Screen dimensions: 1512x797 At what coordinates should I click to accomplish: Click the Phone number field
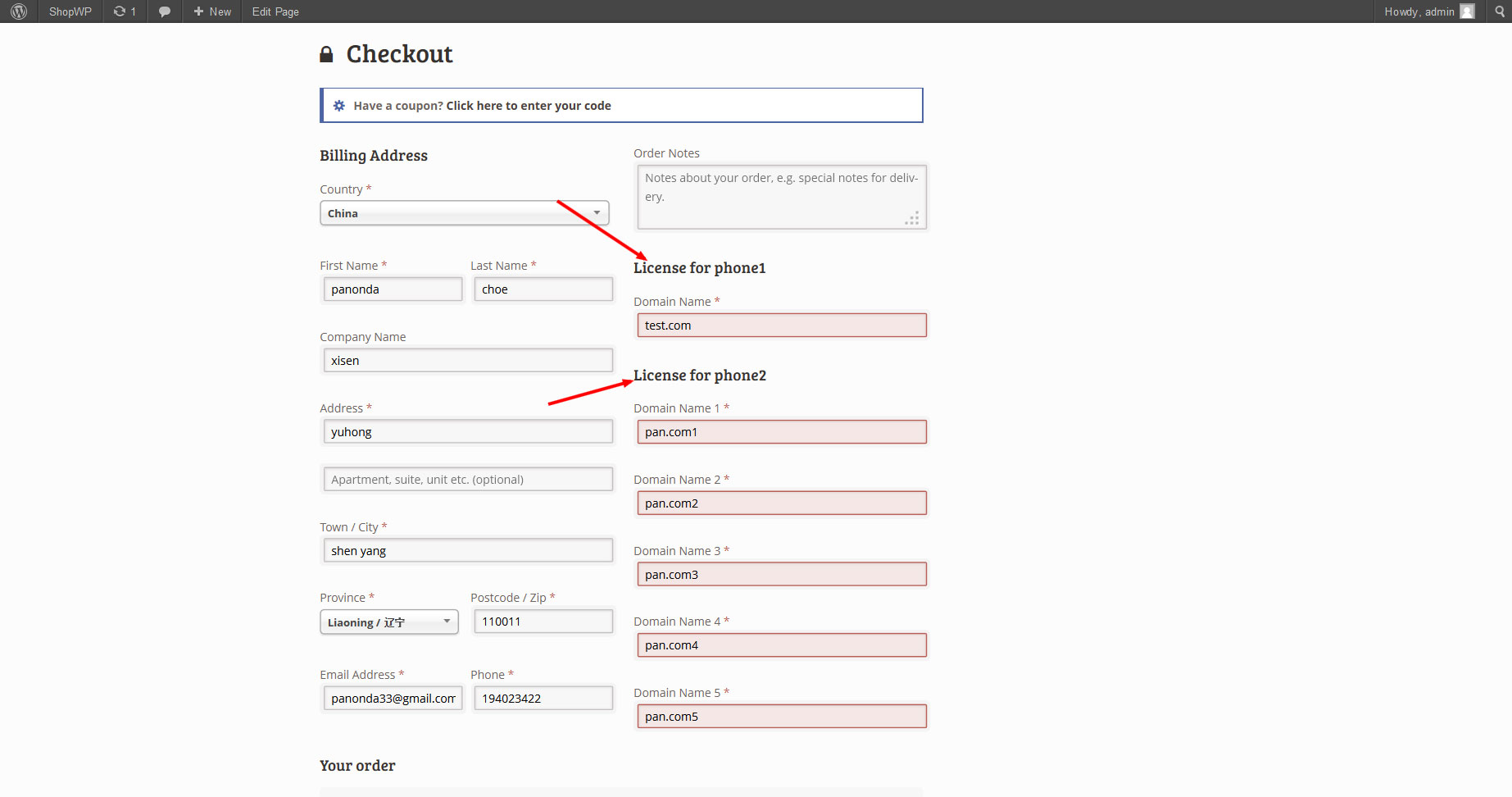(543, 698)
